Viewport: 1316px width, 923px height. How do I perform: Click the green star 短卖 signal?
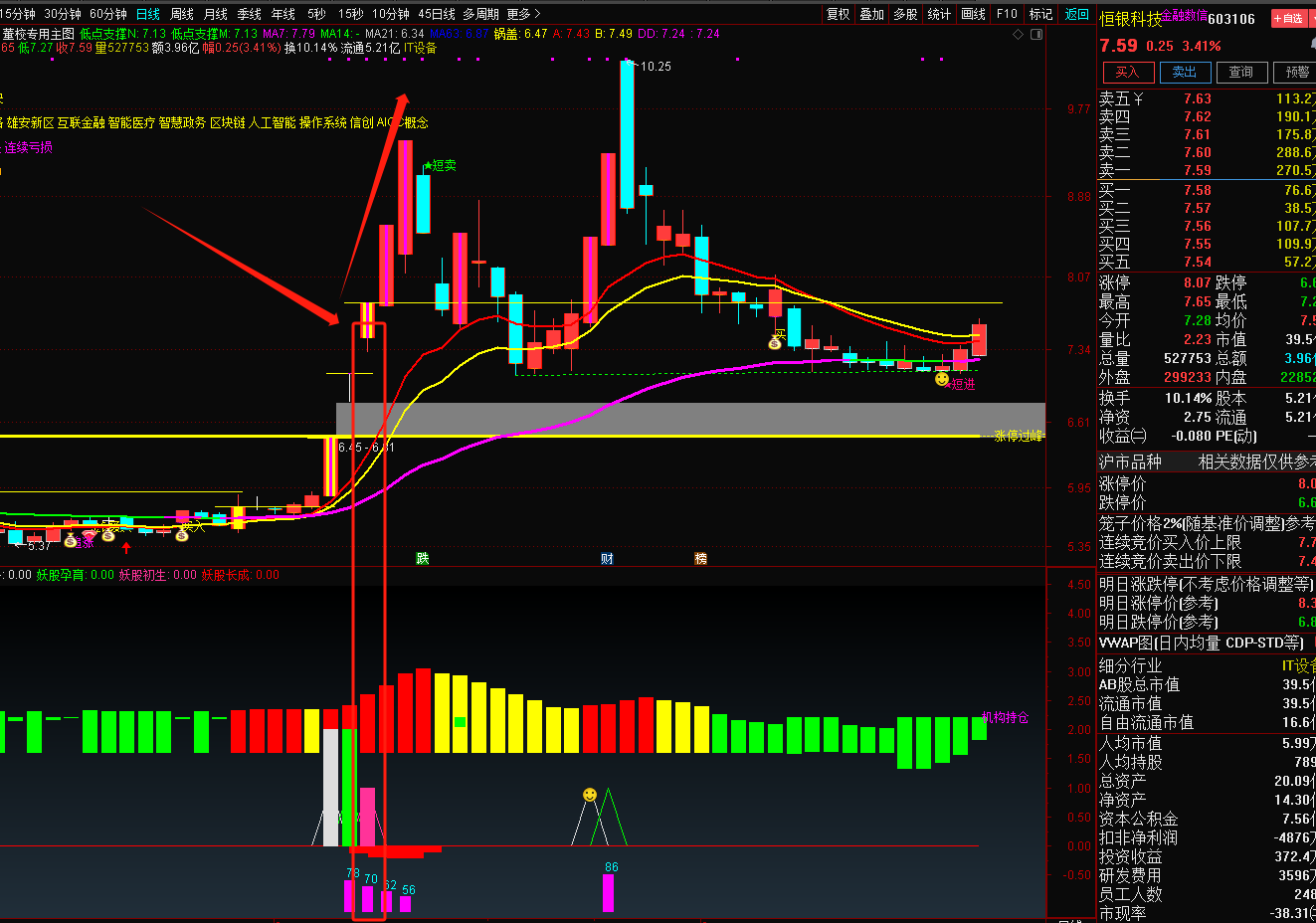[x=439, y=165]
